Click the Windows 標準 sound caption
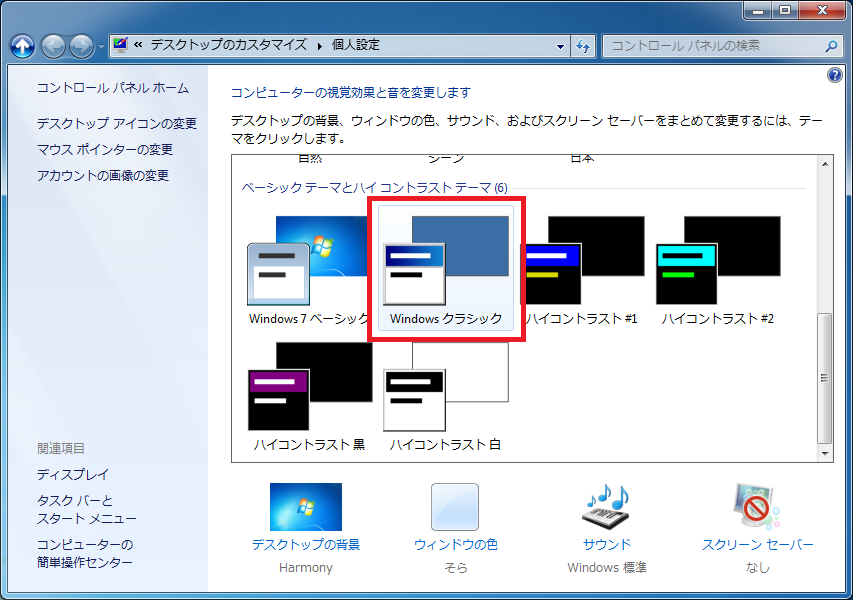Image resolution: width=853 pixels, height=600 pixels. 607,567
